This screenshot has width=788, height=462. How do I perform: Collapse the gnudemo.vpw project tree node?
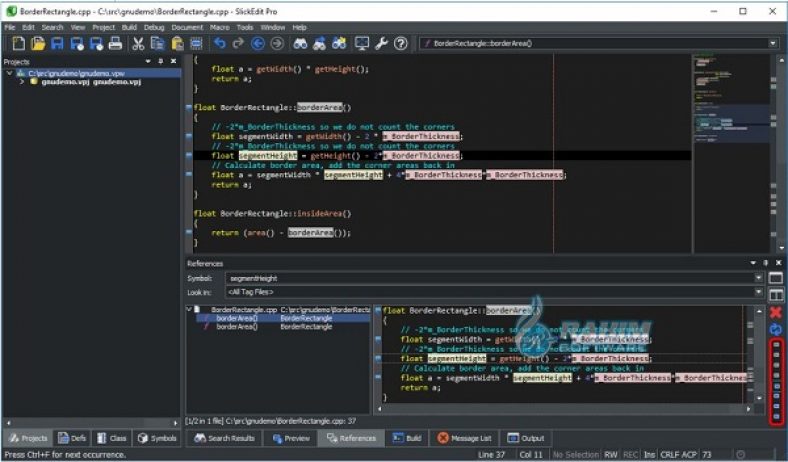[x=7, y=72]
